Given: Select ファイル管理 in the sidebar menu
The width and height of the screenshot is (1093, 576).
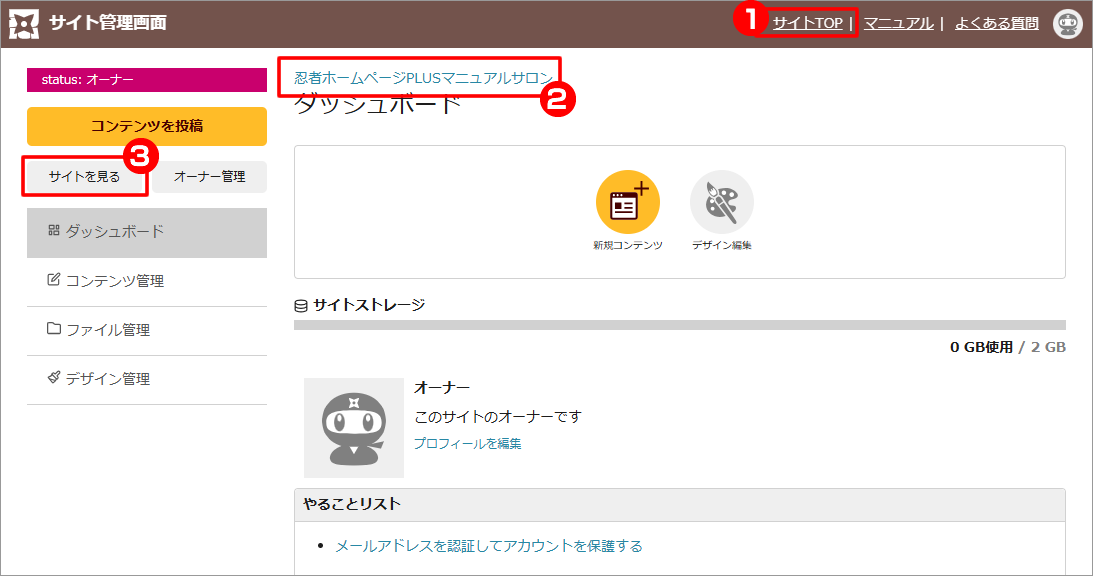Looking at the screenshot, I should pyautogui.click(x=108, y=330).
